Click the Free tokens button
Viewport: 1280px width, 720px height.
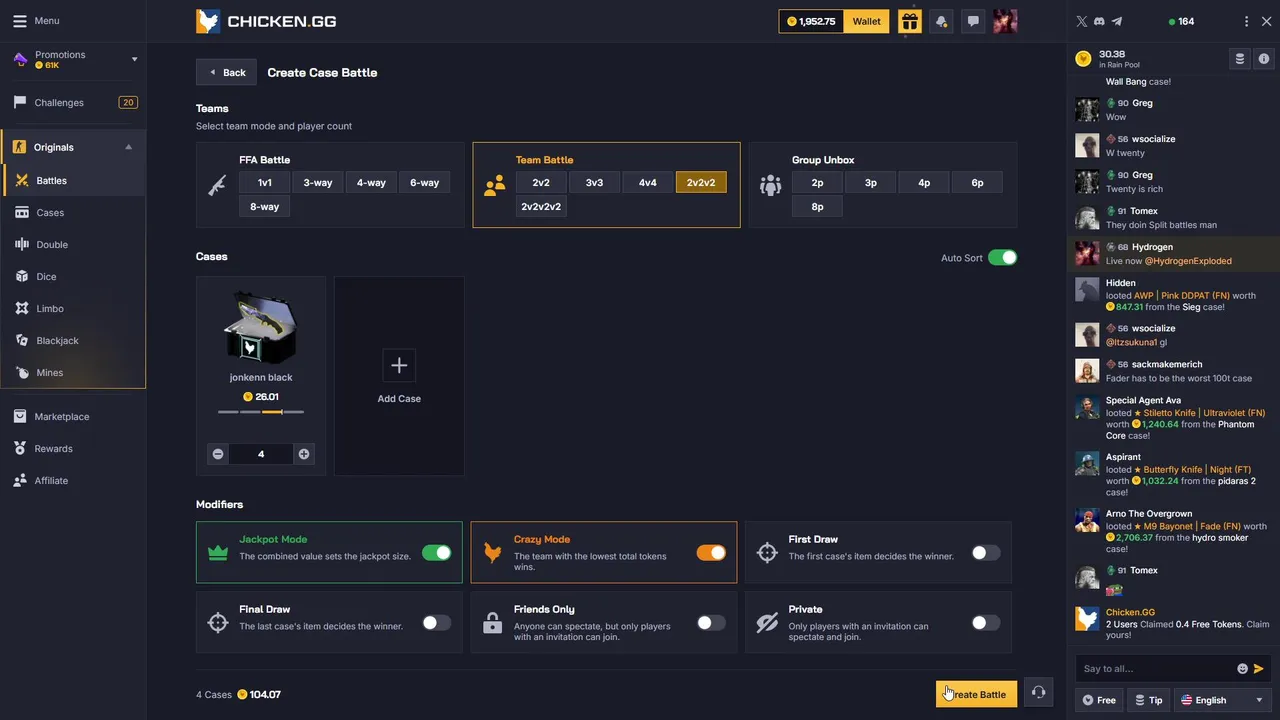[x=1098, y=700]
